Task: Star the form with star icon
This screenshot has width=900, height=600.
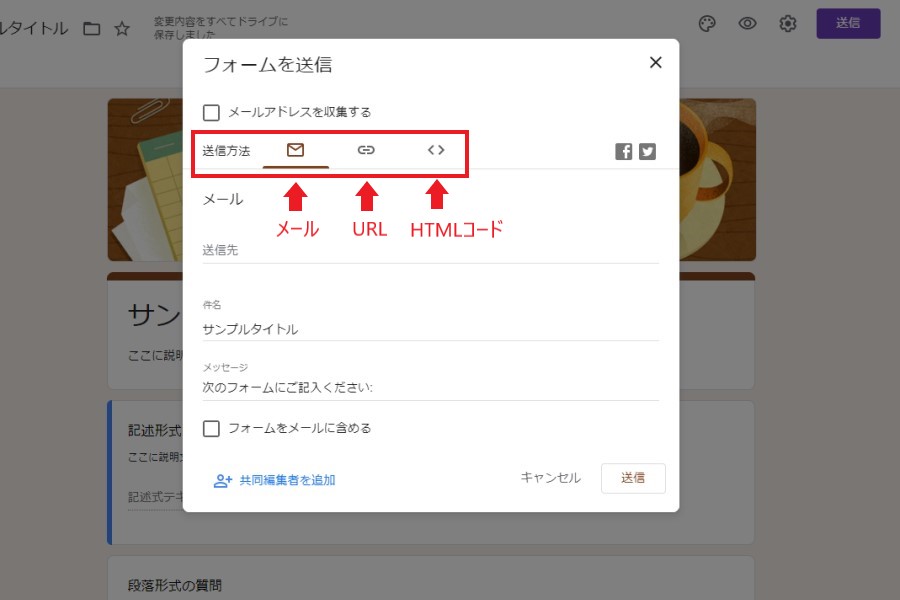Action: tap(122, 29)
